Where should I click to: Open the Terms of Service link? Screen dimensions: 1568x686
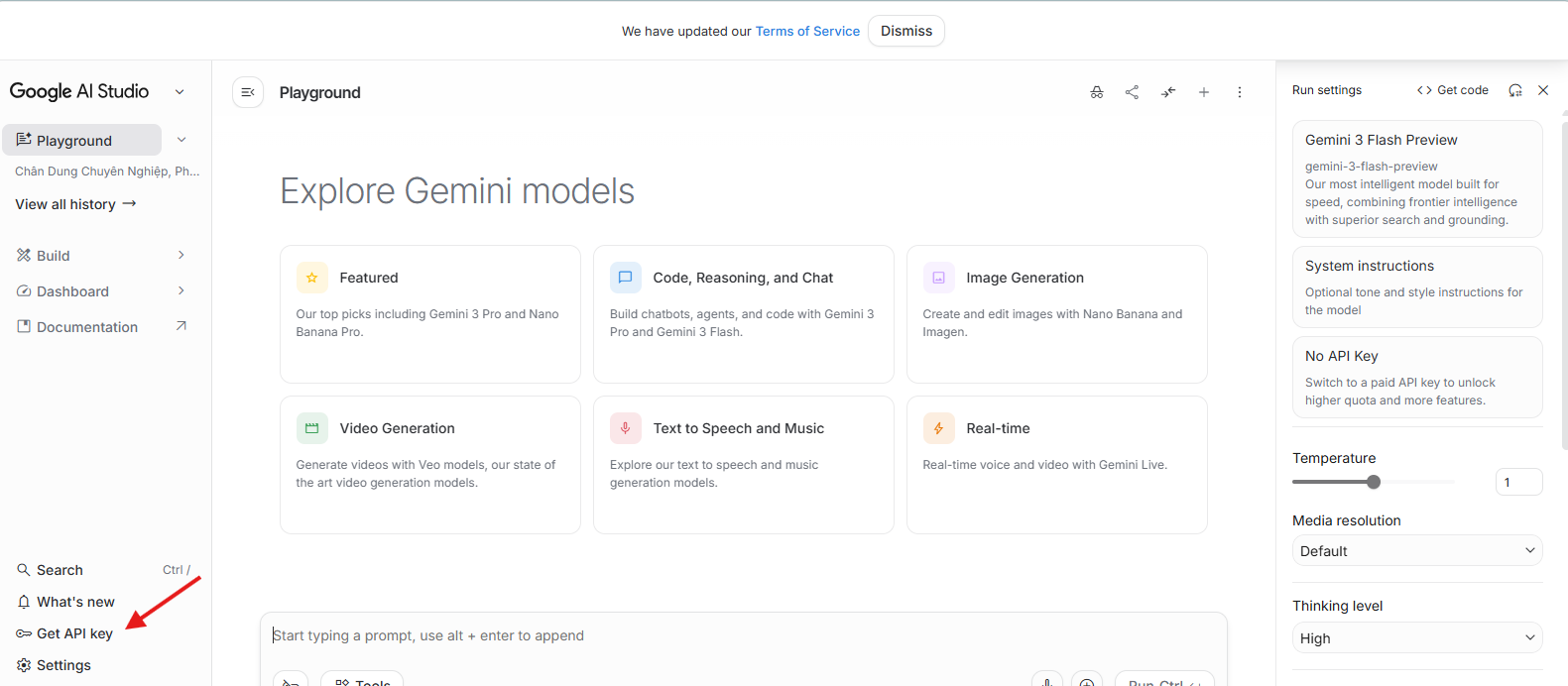coord(807,31)
